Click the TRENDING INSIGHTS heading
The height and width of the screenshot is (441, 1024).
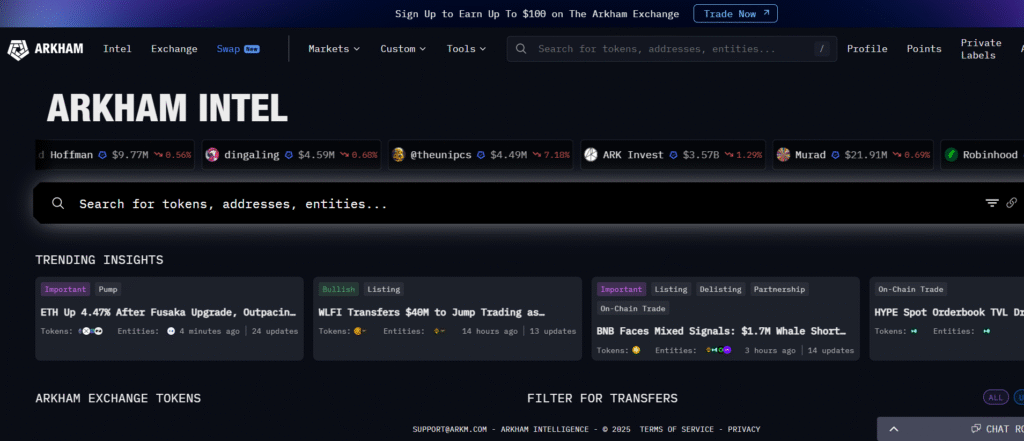(99, 260)
